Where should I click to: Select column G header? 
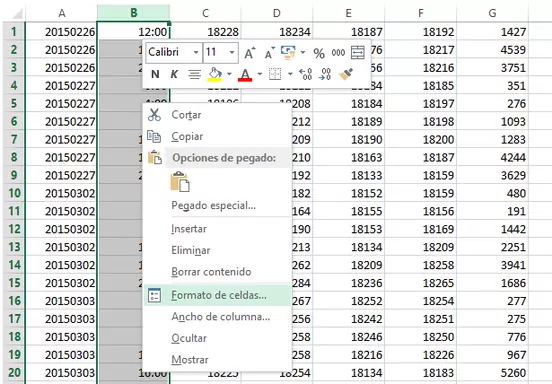[492, 13]
